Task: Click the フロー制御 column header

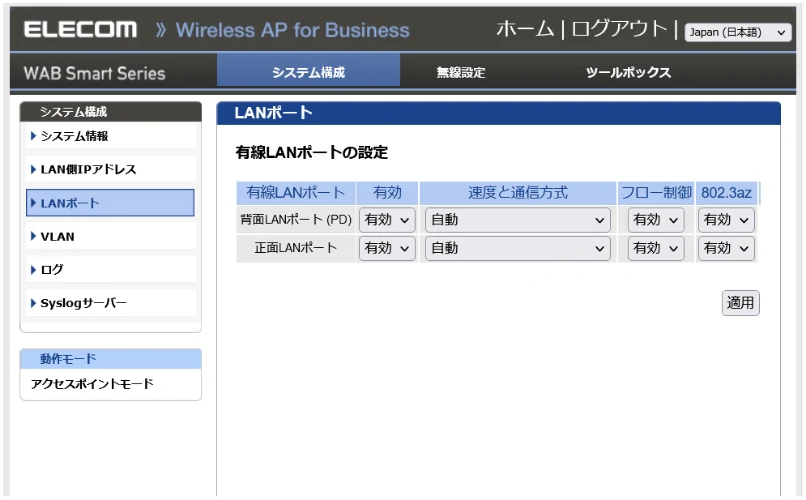Action: click(656, 193)
